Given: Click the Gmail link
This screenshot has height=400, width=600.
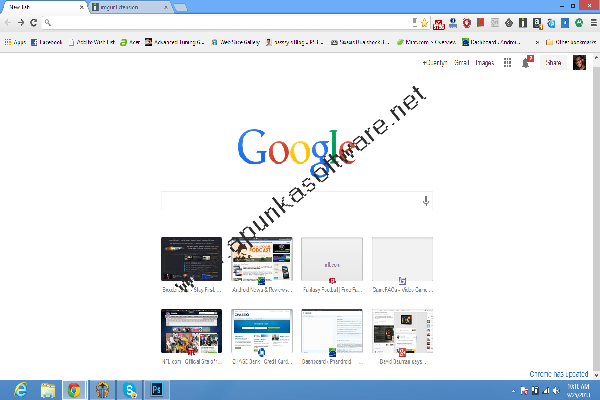Looking at the screenshot, I should (x=461, y=62).
